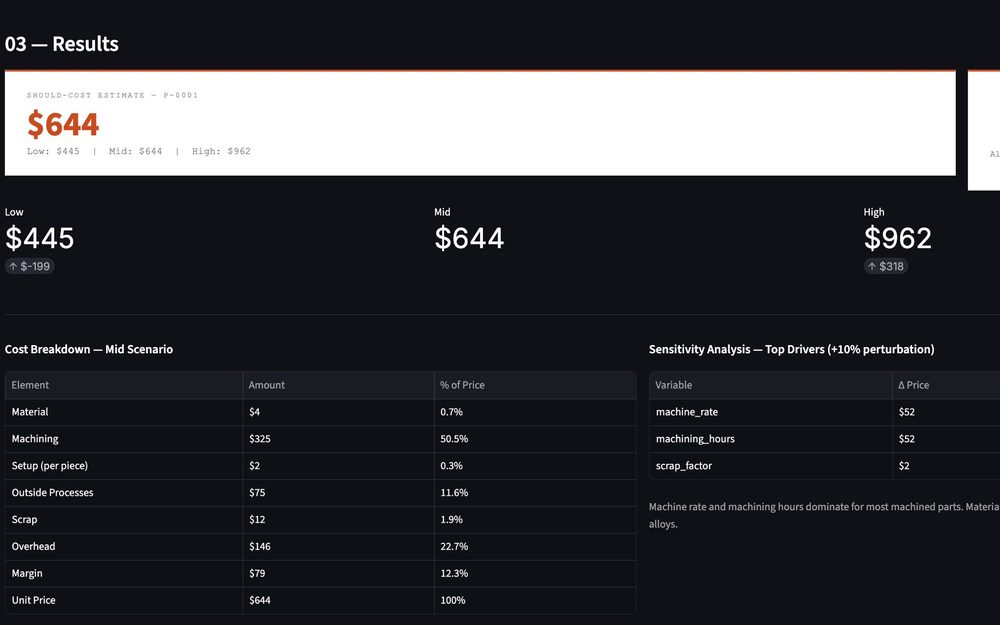Viewport: 1000px width, 625px height.
Task: Click the 0.7% Material percentage cell
Action: (x=535, y=412)
